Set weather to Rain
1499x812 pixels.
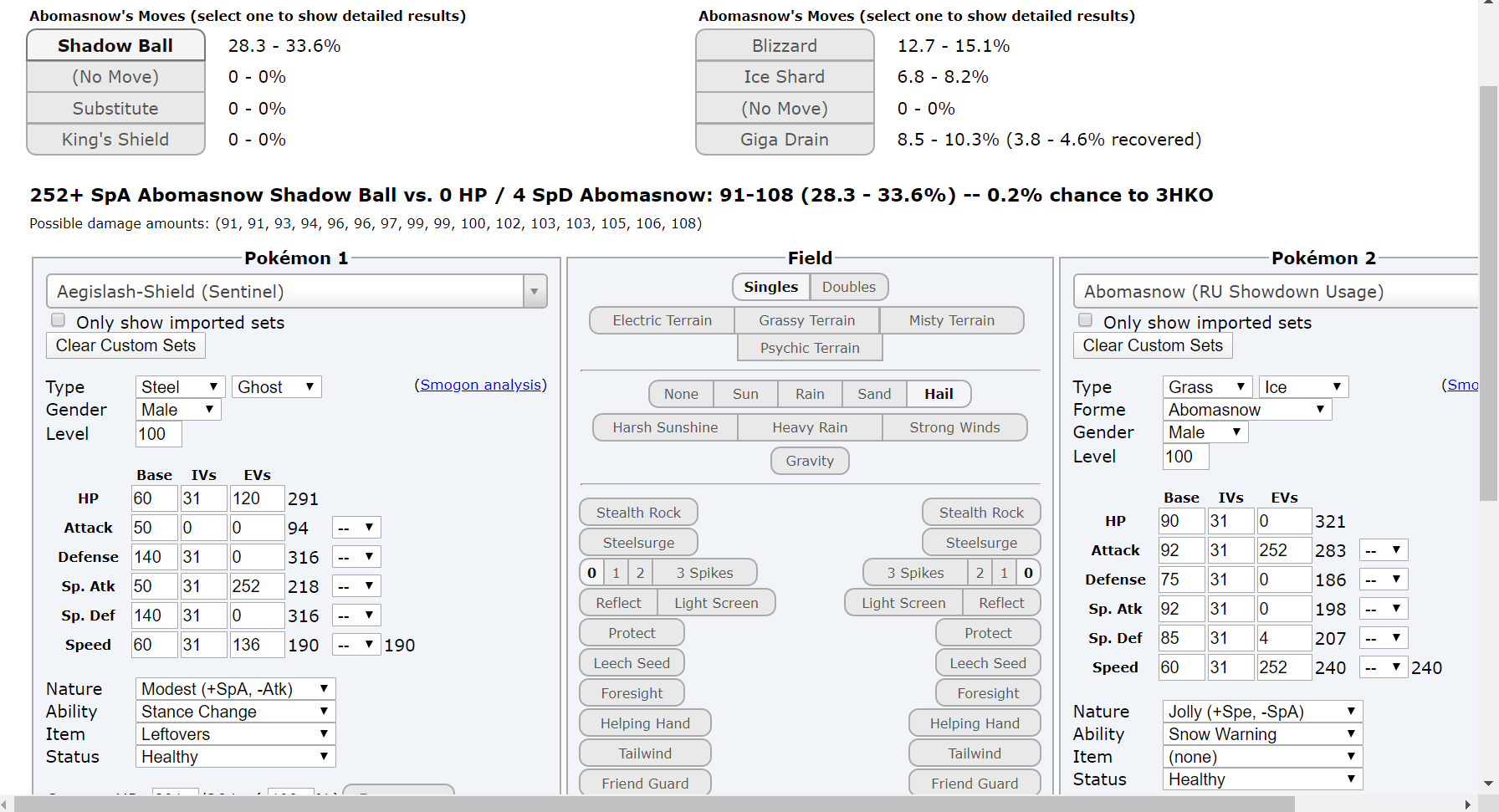point(810,394)
